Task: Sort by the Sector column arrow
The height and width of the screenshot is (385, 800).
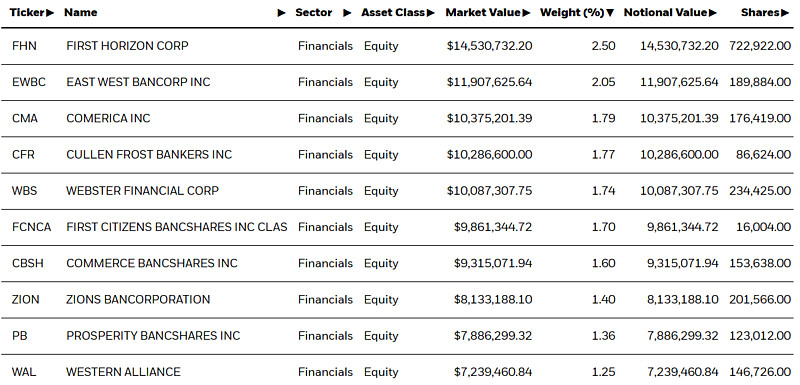Action: [x=347, y=13]
